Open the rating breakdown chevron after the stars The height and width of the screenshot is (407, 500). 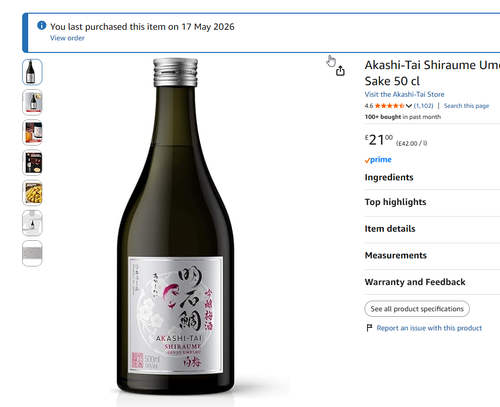409,106
